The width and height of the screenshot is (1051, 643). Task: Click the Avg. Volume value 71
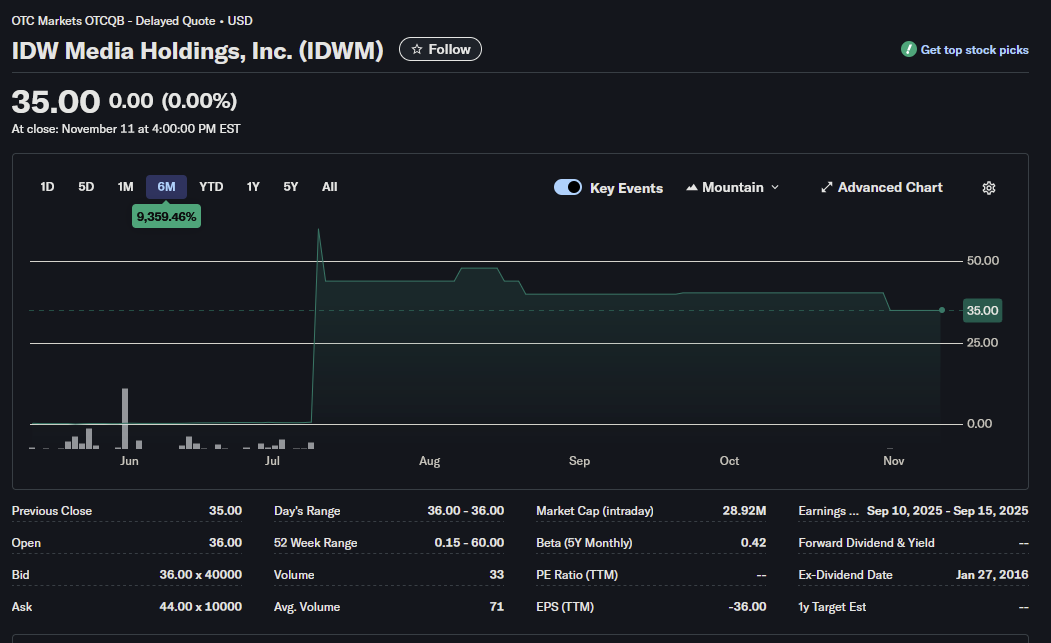tap(497, 607)
